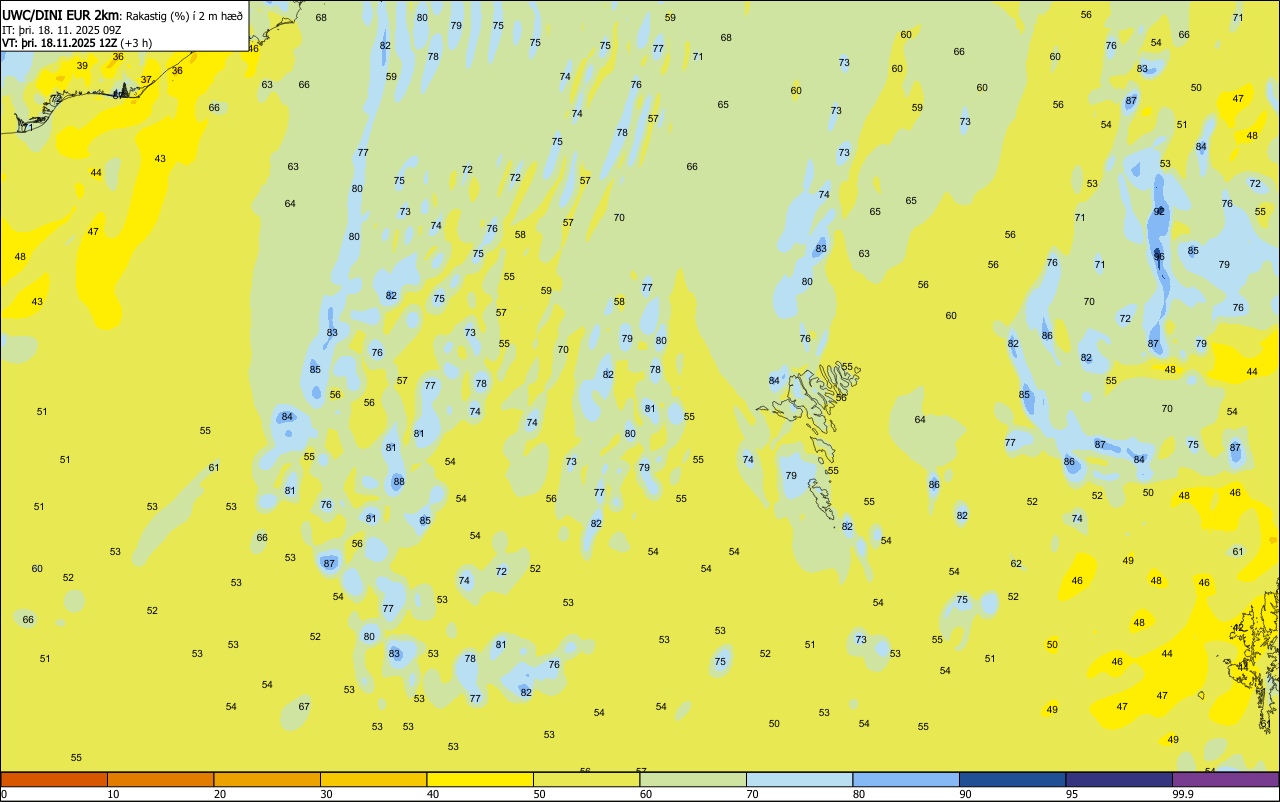Click the '10' legend tick label
1280x802 pixels.
coord(114,794)
